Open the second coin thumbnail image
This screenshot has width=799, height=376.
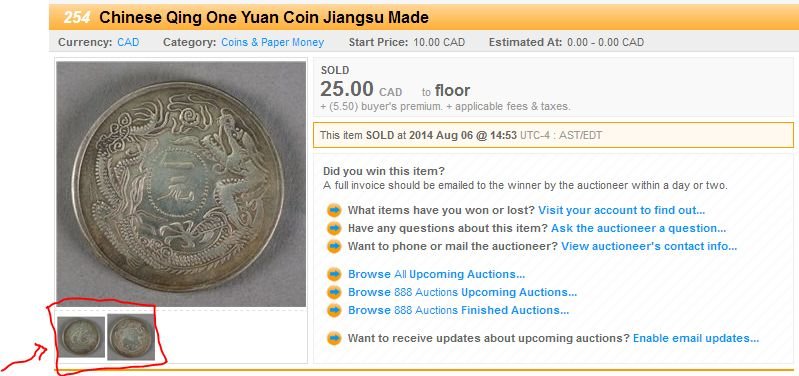(x=130, y=337)
